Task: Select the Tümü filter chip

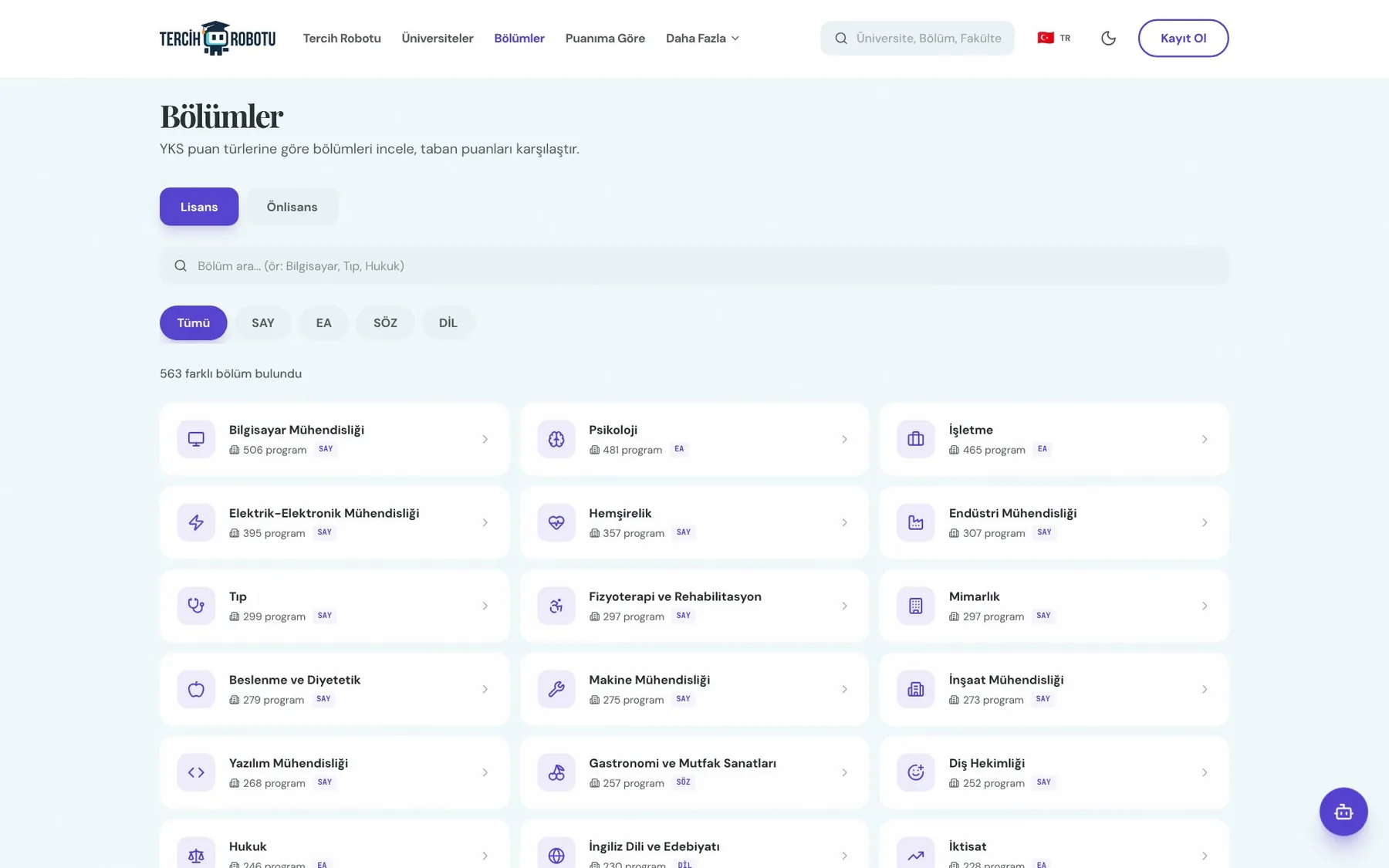Action: 194,323
